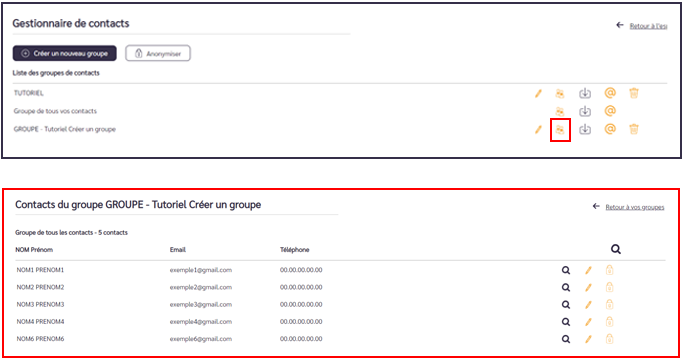Screen dimensions: 683x362
Task: Select email exemple6@gmail.com
Action: pyautogui.click(x=201, y=339)
